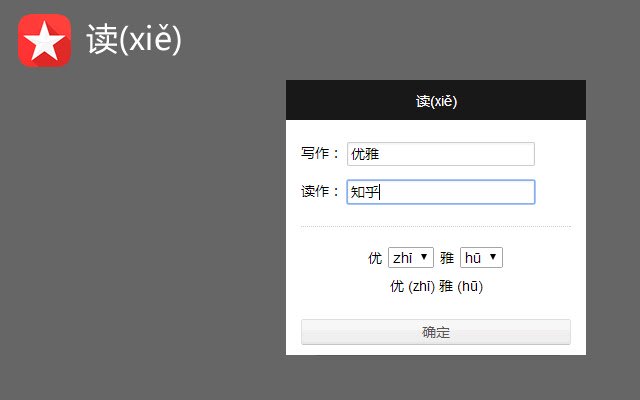Image resolution: width=640 pixels, height=400 pixels.
Task: Click the 确定 confirm button
Action: tap(436, 332)
